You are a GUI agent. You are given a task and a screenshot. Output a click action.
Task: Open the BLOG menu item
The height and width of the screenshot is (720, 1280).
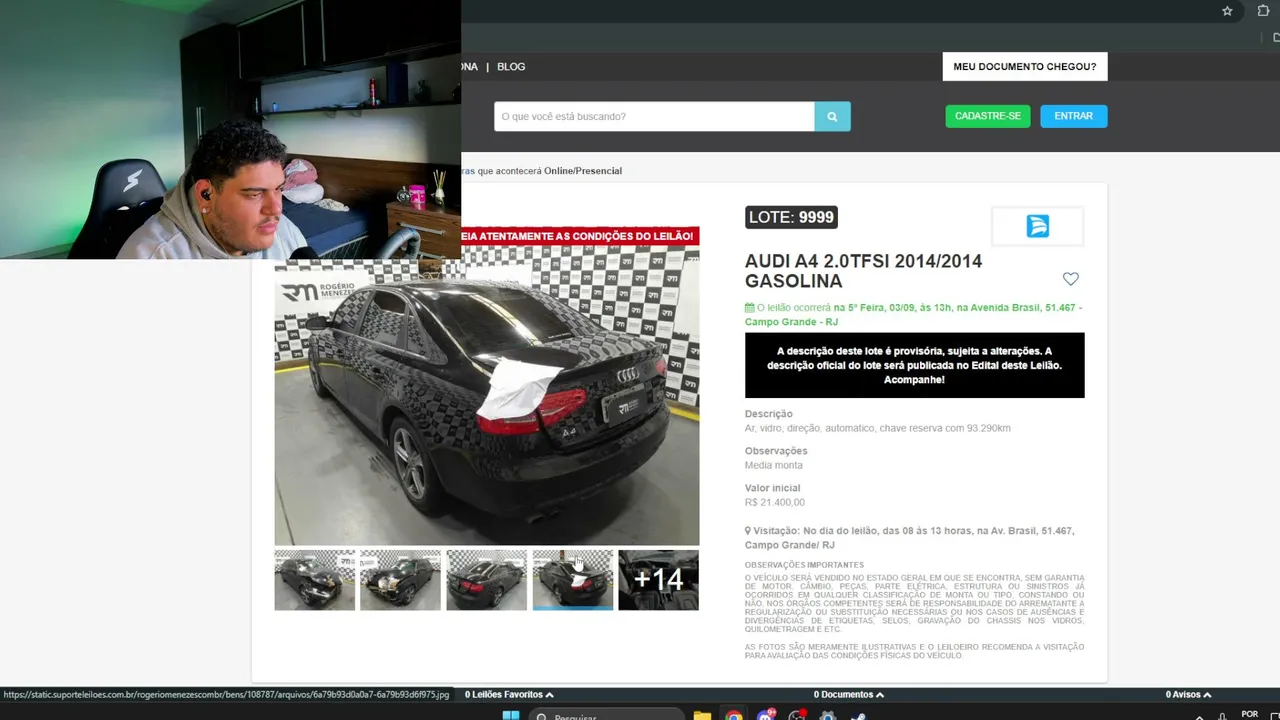(511, 67)
